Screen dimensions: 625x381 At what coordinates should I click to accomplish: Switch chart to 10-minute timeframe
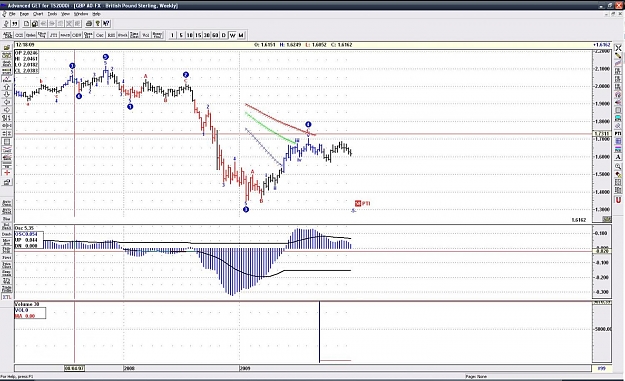[189, 35]
